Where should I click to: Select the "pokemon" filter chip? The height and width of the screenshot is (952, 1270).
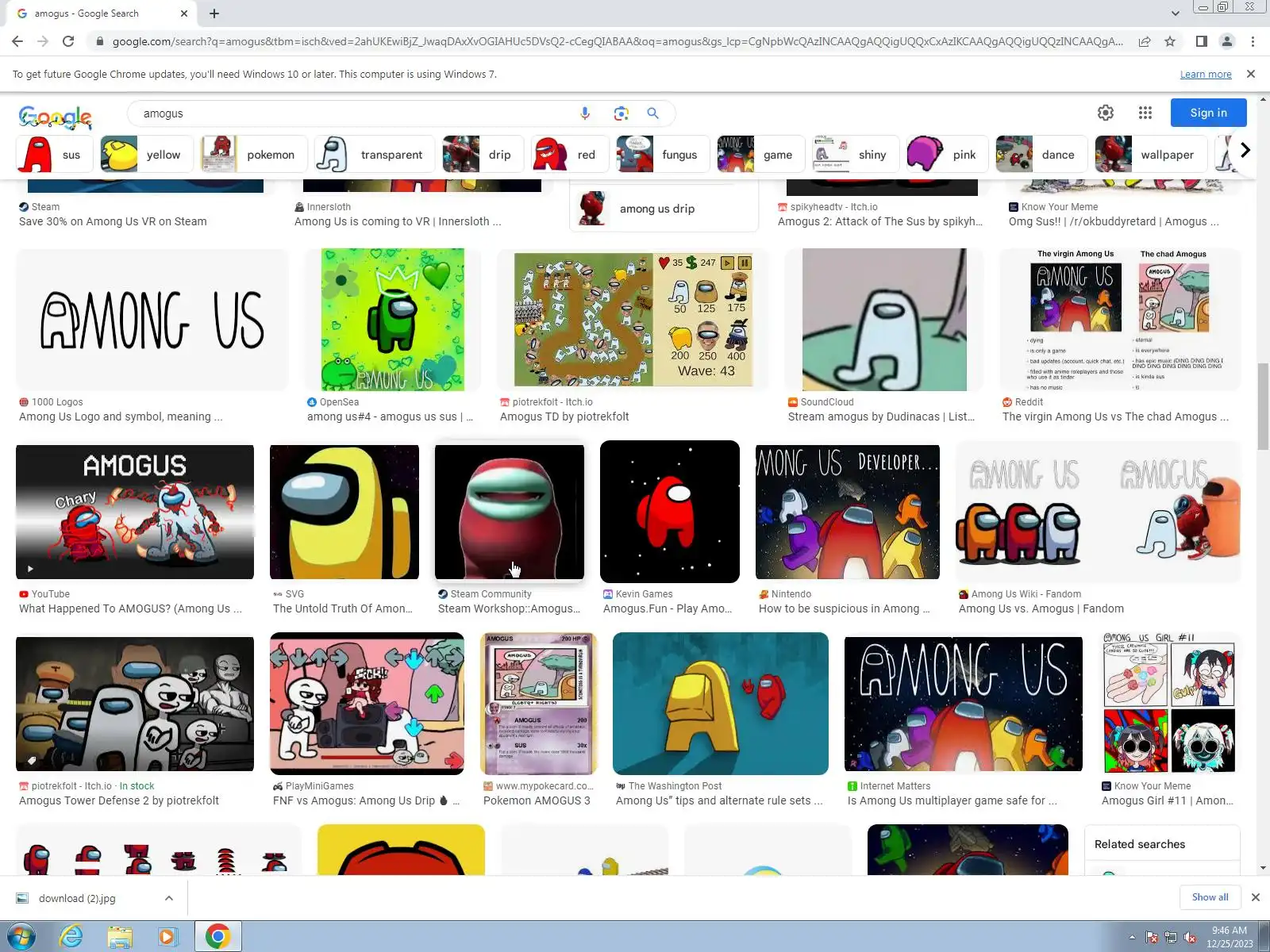point(252,155)
